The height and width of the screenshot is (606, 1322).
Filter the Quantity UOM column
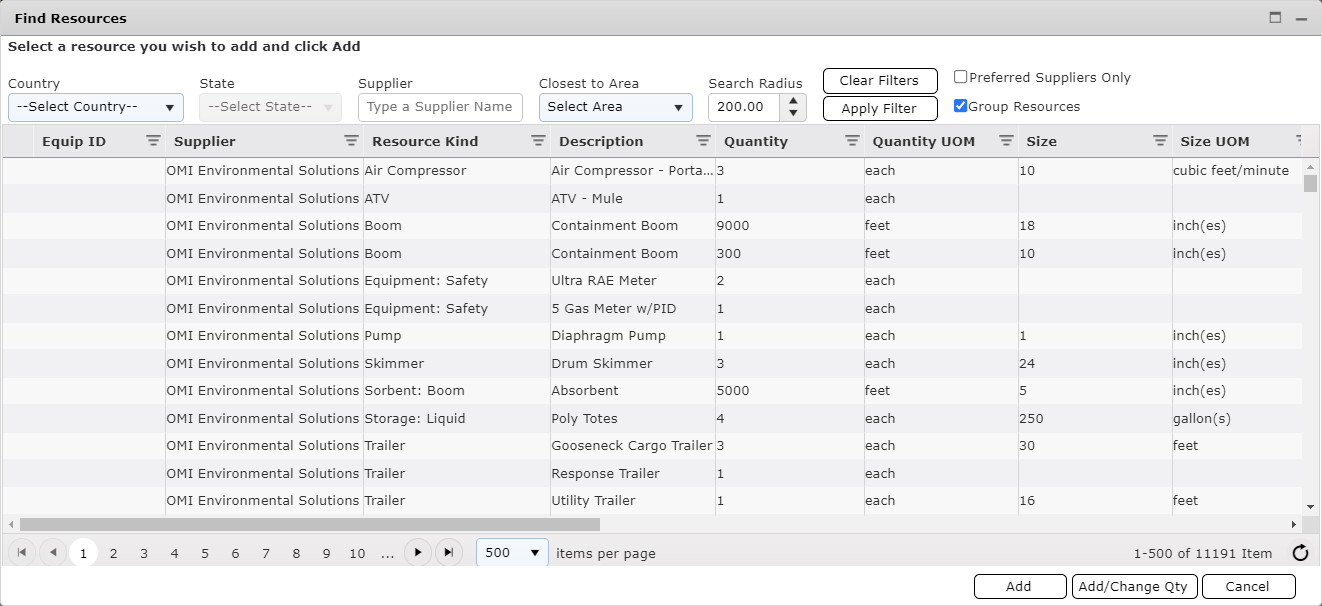point(1005,141)
